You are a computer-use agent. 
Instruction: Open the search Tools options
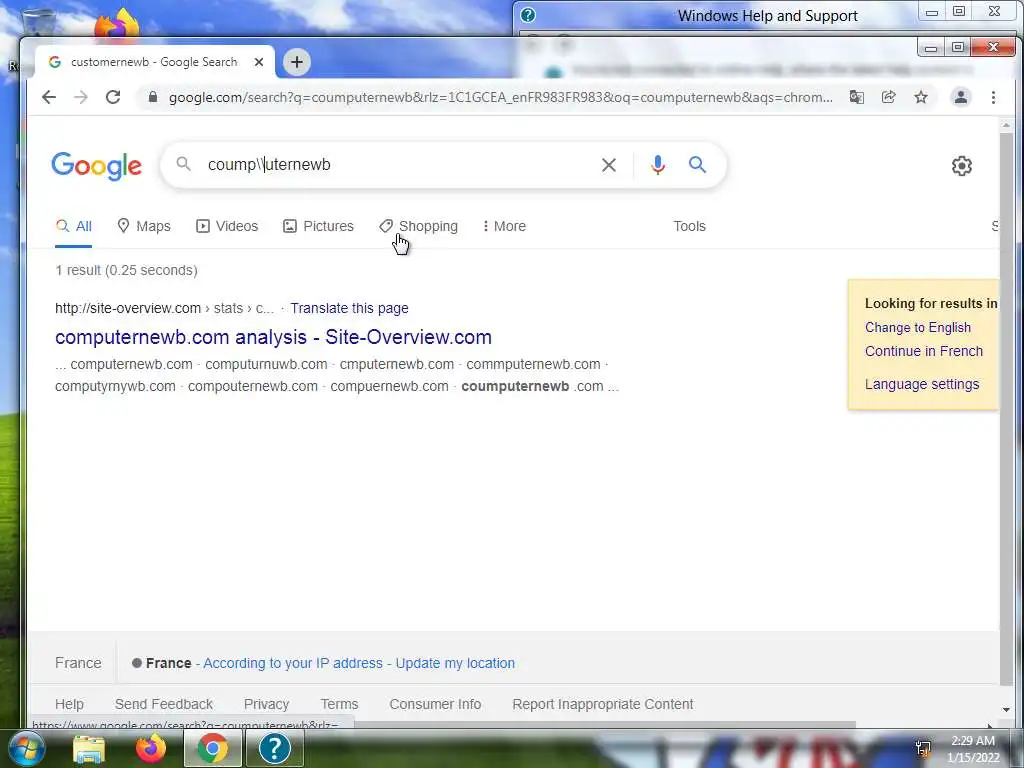point(690,226)
